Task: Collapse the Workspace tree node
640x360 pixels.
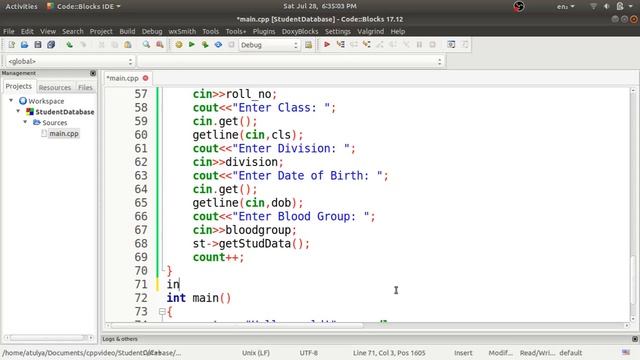Action: click(x=11, y=100)
